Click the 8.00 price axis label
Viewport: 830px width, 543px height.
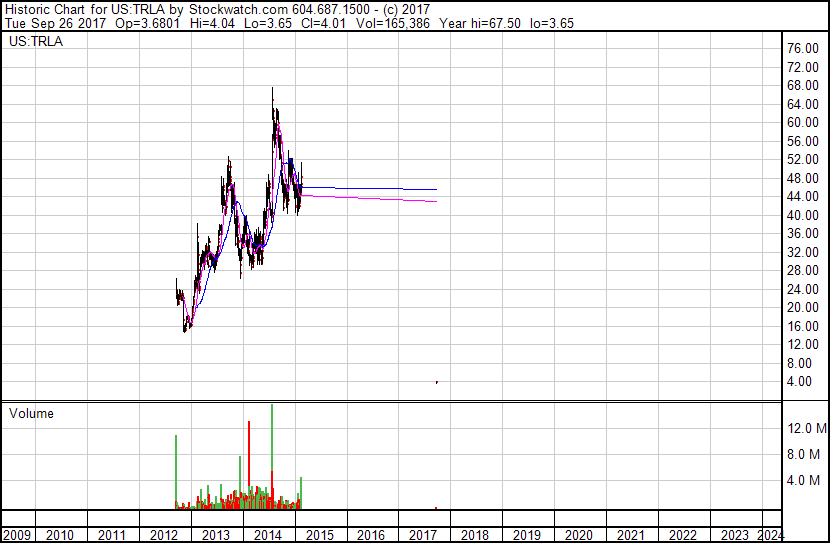[799, 363]
